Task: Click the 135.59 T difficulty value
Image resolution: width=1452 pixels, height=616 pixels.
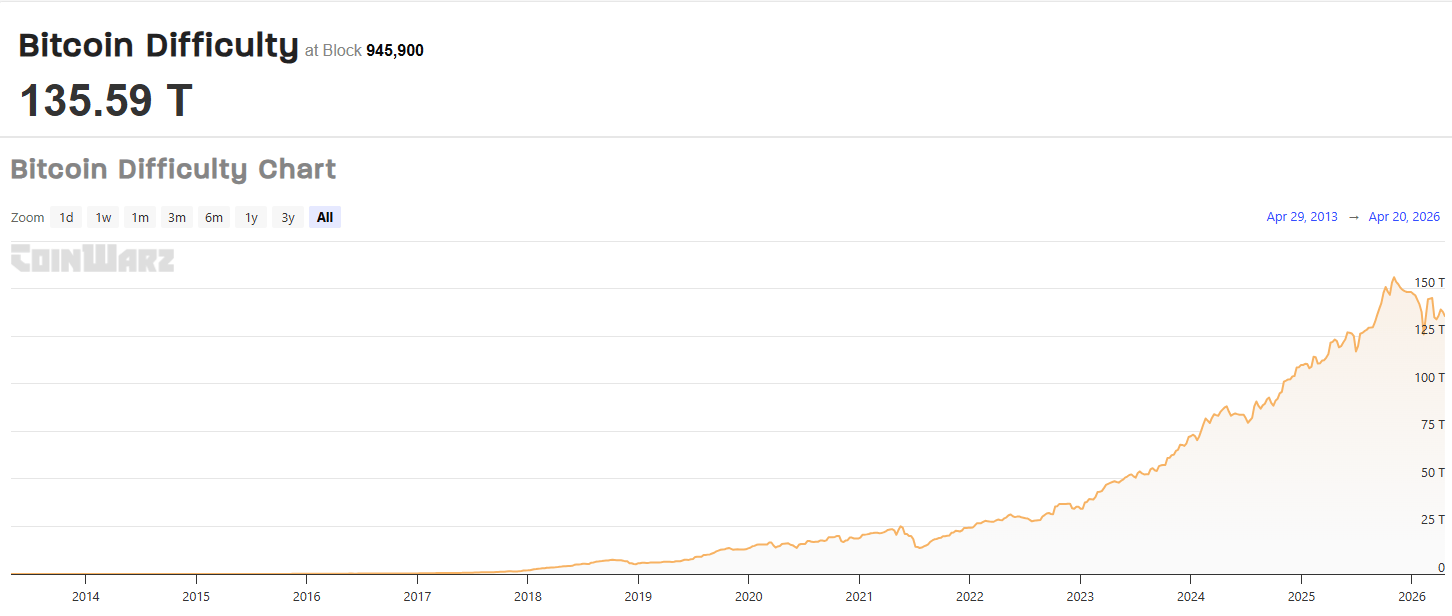Action: tap(106, 101)
